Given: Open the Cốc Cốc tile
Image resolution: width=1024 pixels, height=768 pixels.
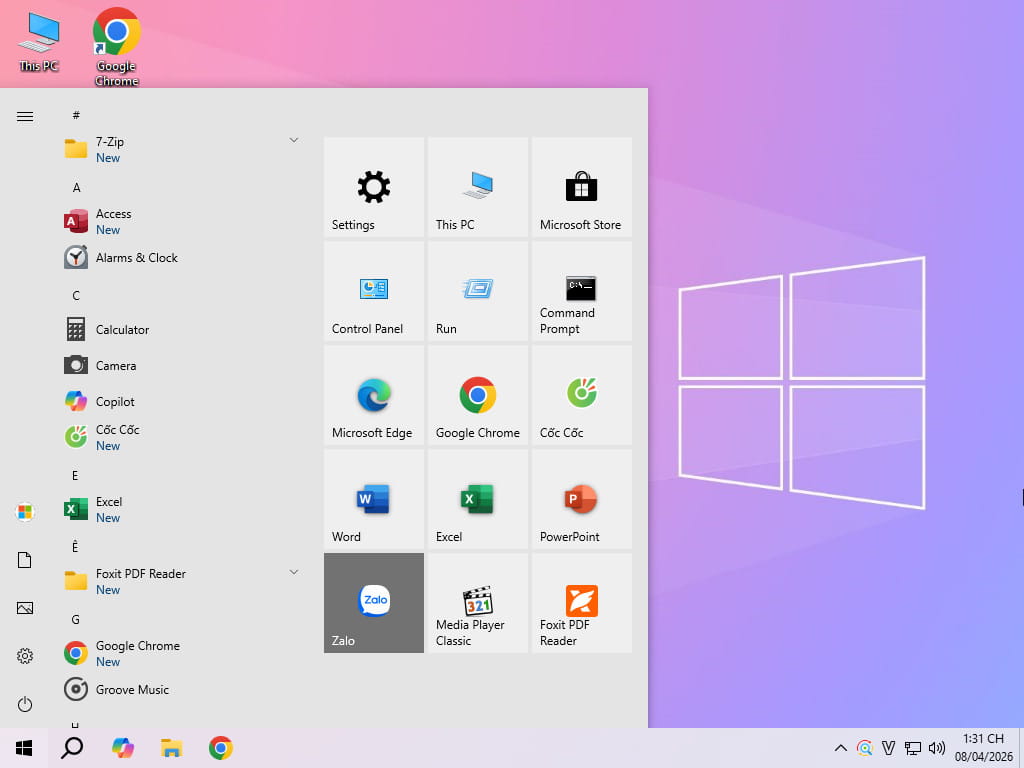Looking at the screenshot, I should (581, 394).
